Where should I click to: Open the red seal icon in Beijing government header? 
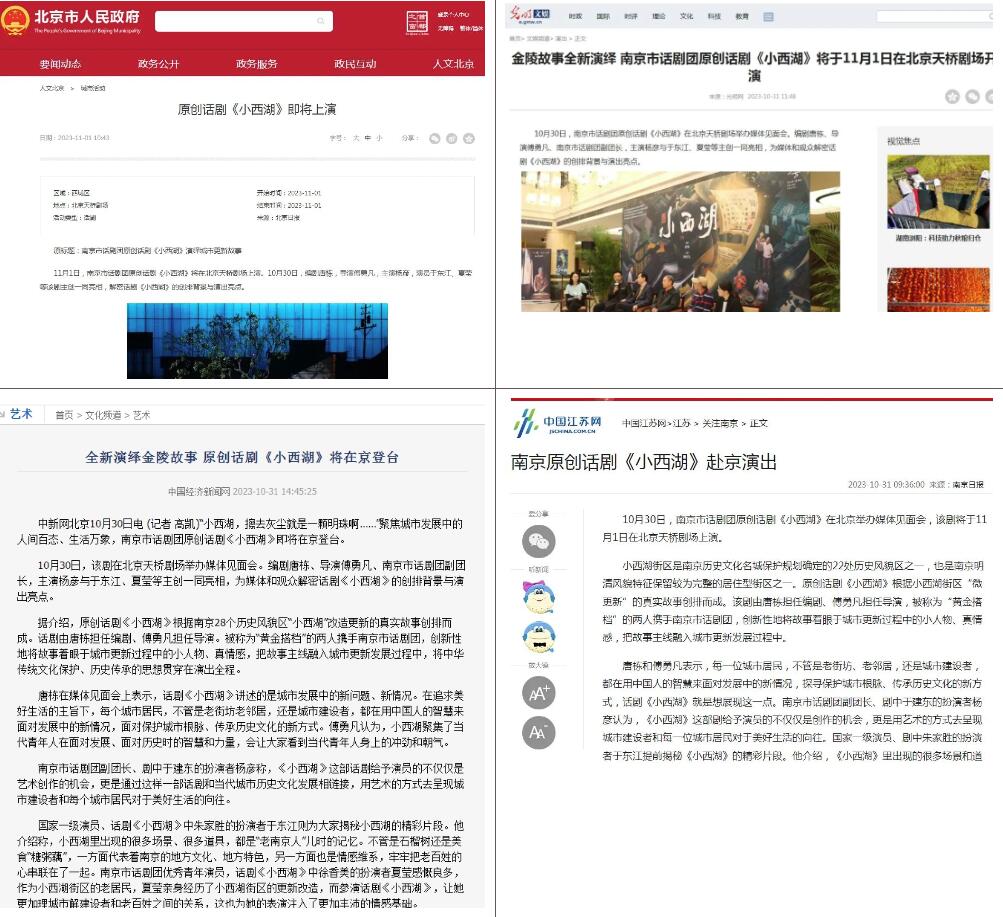tap(417, 22)
